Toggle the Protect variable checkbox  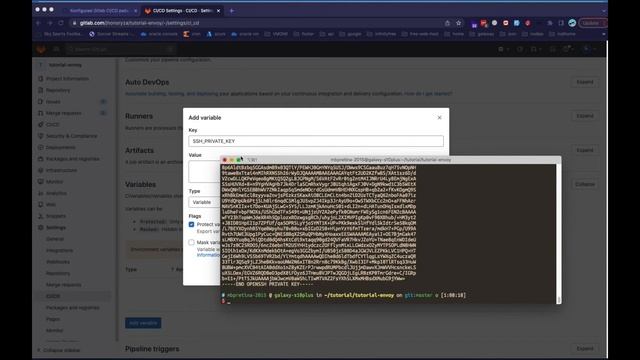coord(191,224)
